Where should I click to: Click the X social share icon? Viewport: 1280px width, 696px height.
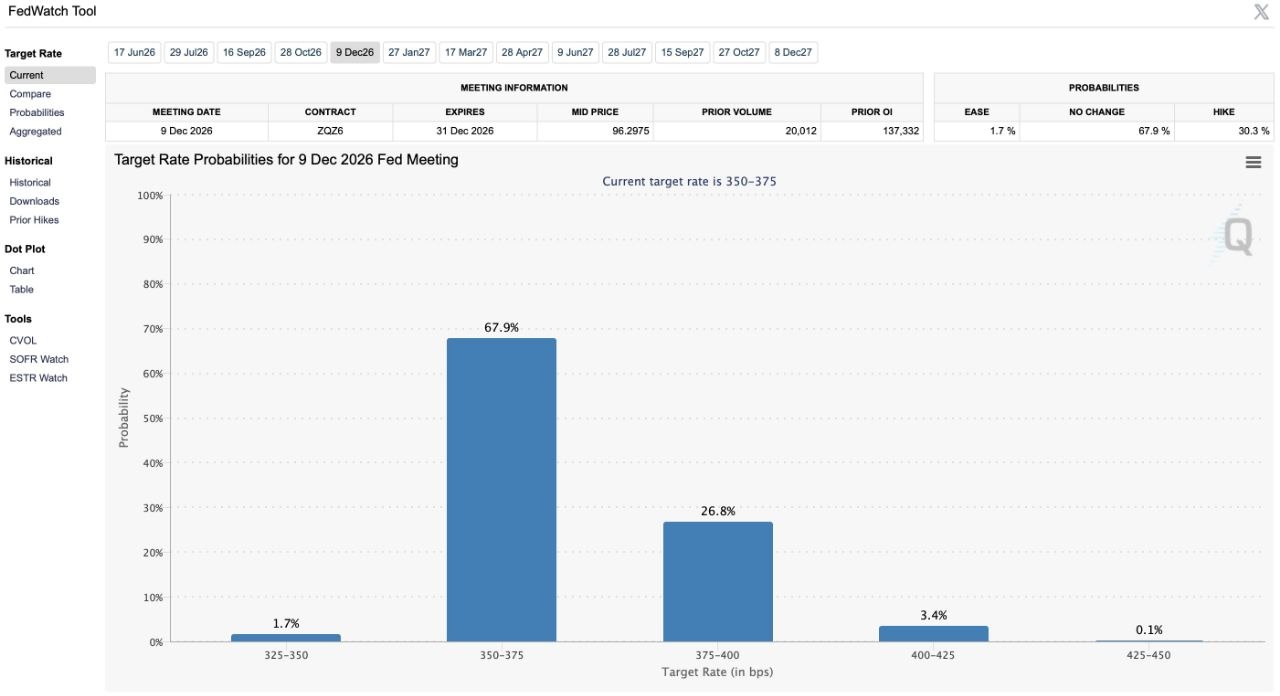pyautogui.click(x=1261, y=12)
